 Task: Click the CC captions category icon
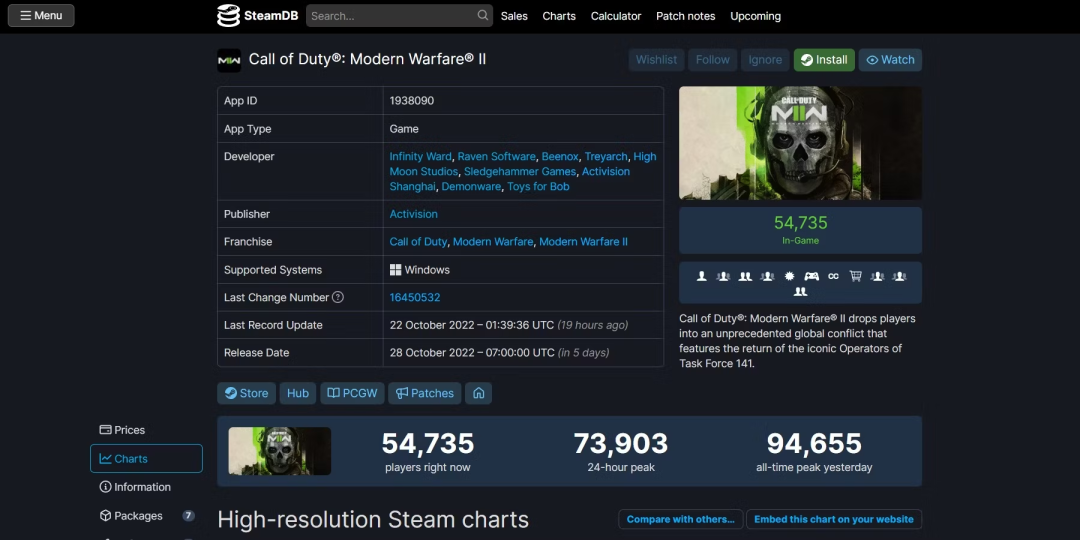[833, 276]
